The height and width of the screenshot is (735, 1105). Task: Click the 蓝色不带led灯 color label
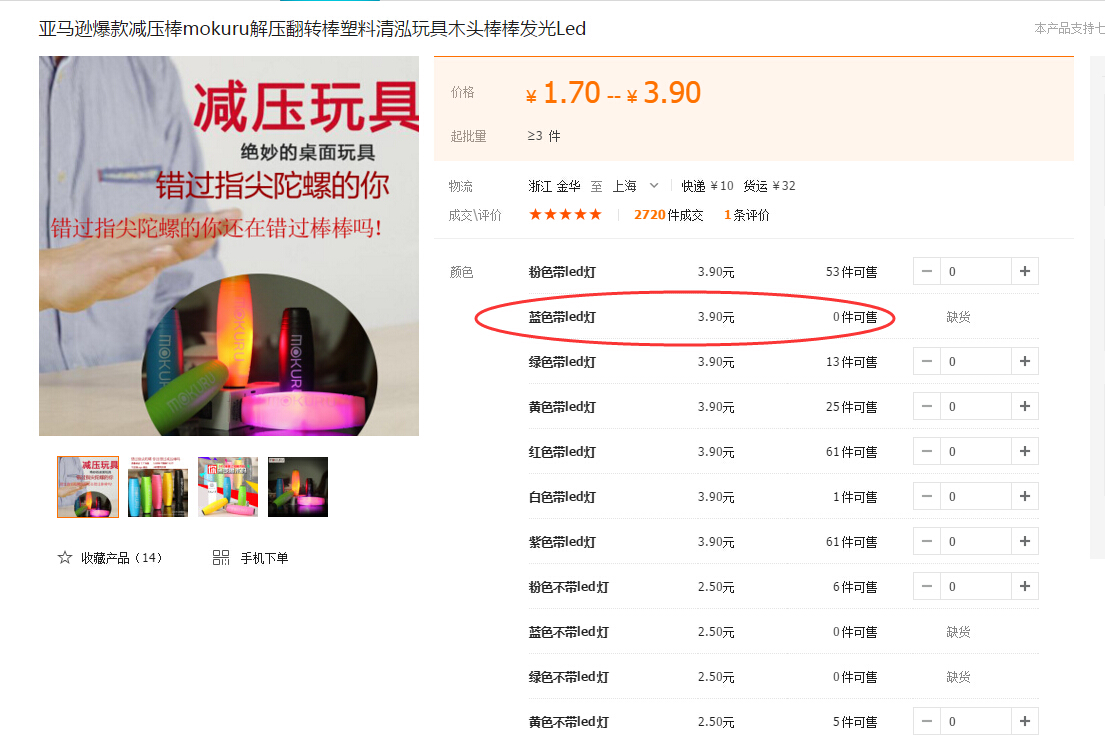pos(569,633)
